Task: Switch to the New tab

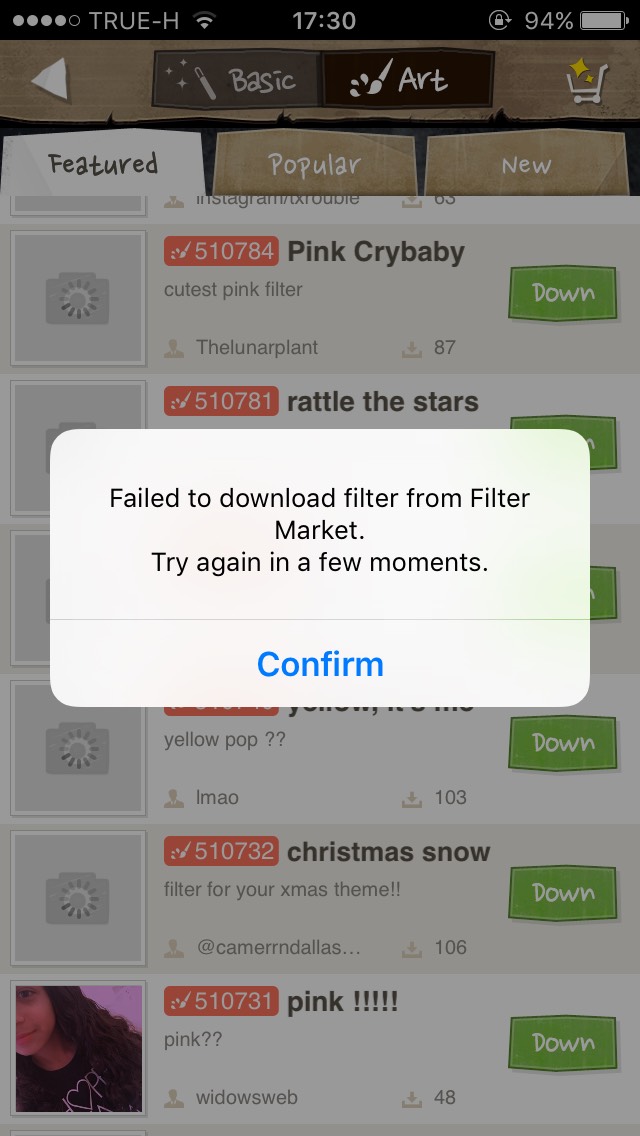Action: pos(527,164)
